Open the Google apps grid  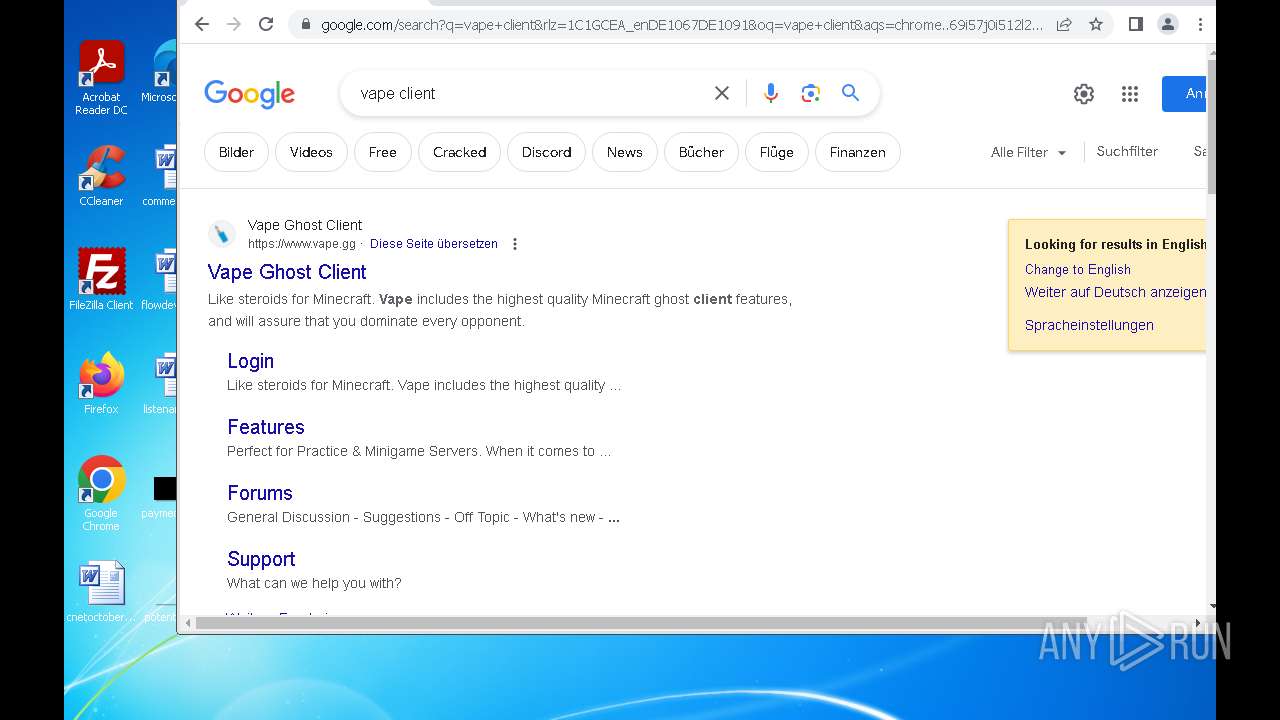[x=1130, y=94]
